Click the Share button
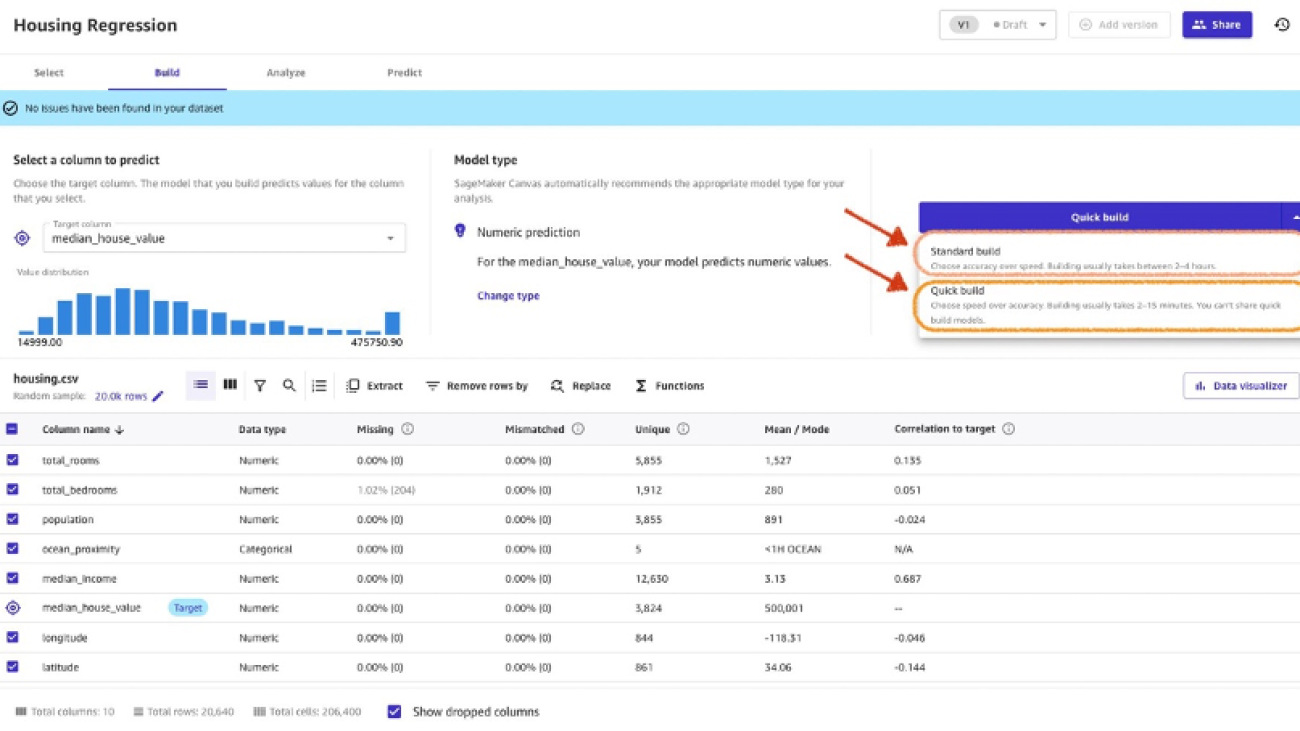This screenshot has width=1300, height=731. pos(1217,25)
